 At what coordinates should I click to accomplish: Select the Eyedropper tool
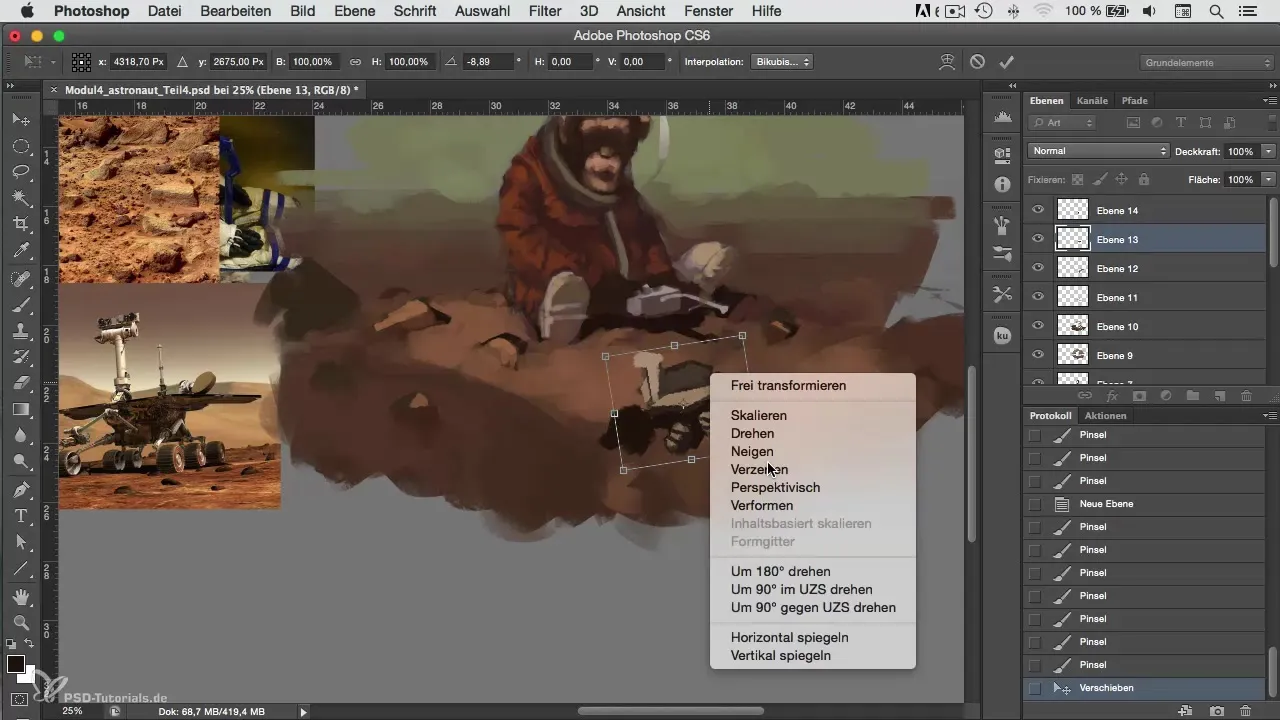click(20, 251)
